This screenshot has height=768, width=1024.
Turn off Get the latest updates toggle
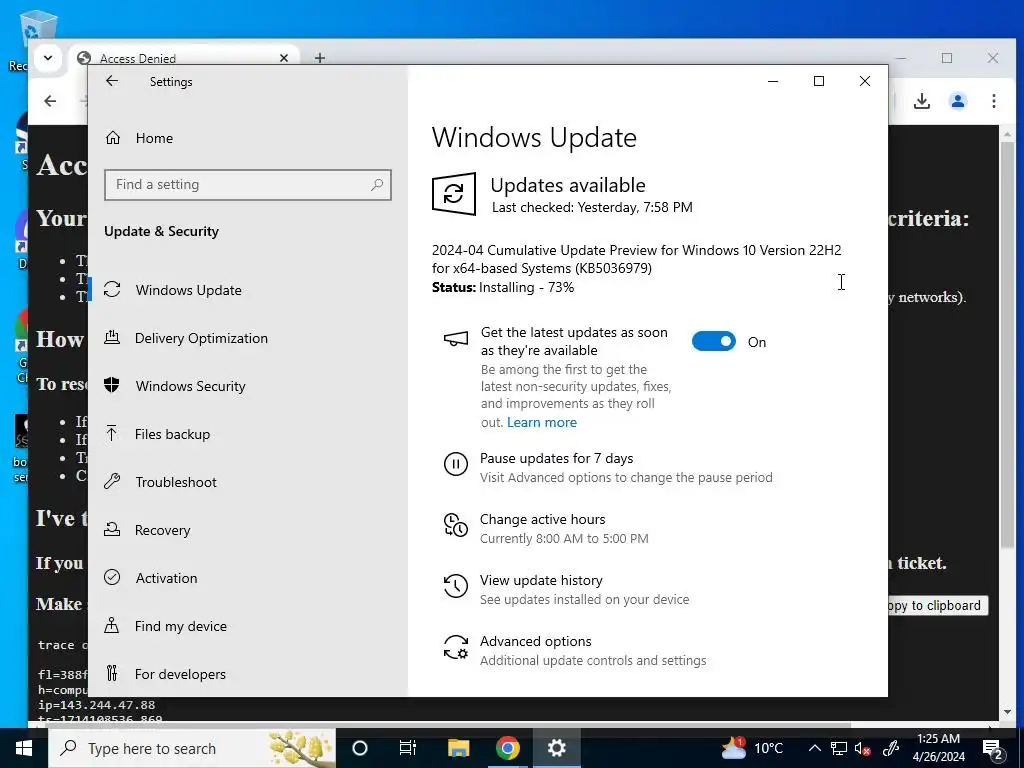714,342
